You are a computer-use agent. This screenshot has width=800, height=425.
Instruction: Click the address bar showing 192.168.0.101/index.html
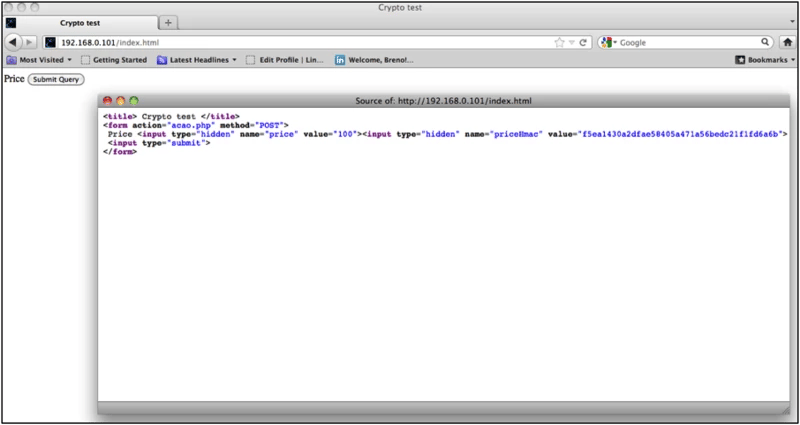(x=300, y=42)
